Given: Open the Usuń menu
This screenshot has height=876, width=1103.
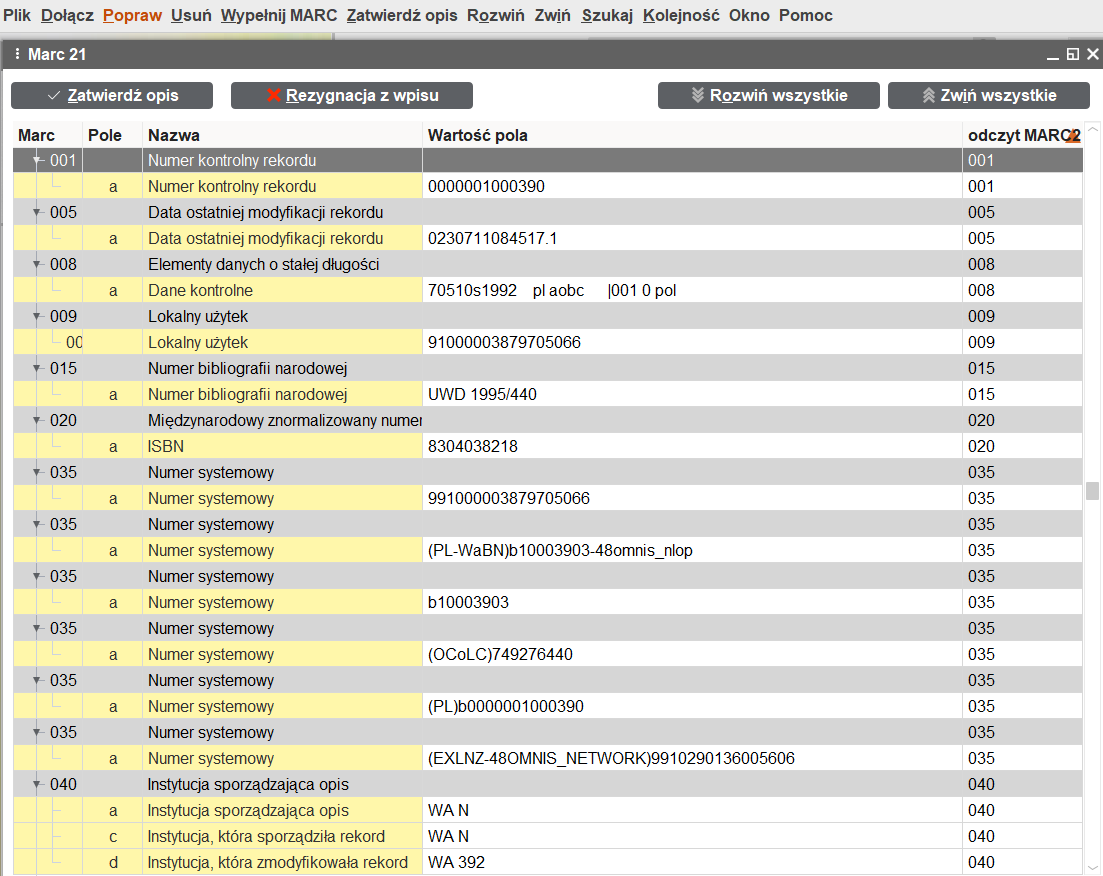Looking at the screenshot, I should click(x=191, y=15).
